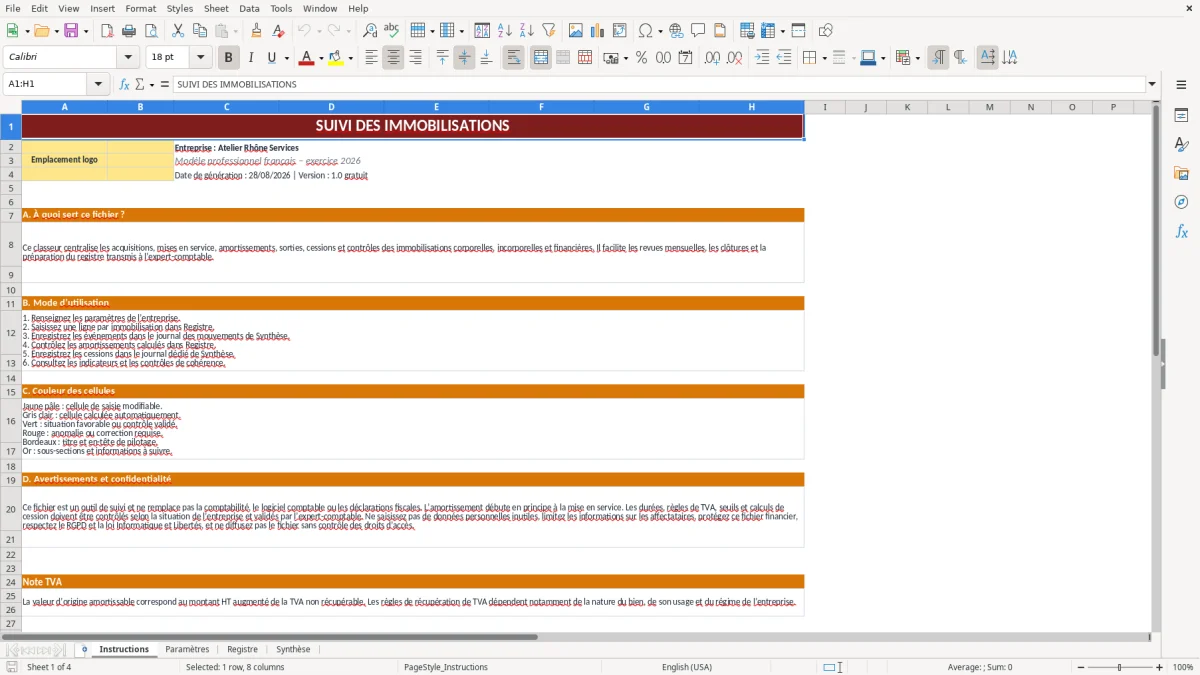Click the Save document icon

tap(71, 31)
